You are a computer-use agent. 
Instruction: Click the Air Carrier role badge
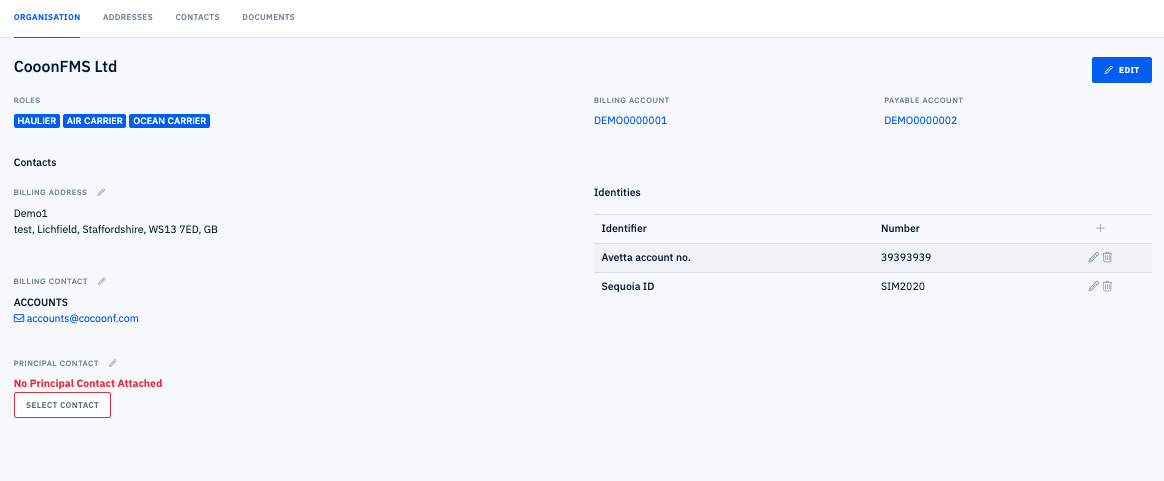point(95,121)
